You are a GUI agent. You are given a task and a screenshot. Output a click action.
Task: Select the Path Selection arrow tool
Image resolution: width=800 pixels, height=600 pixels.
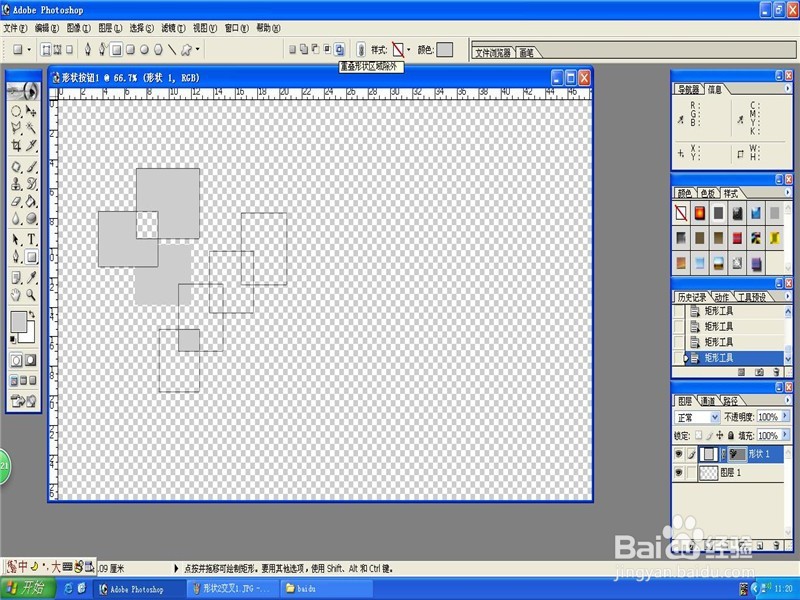point(16,239)
